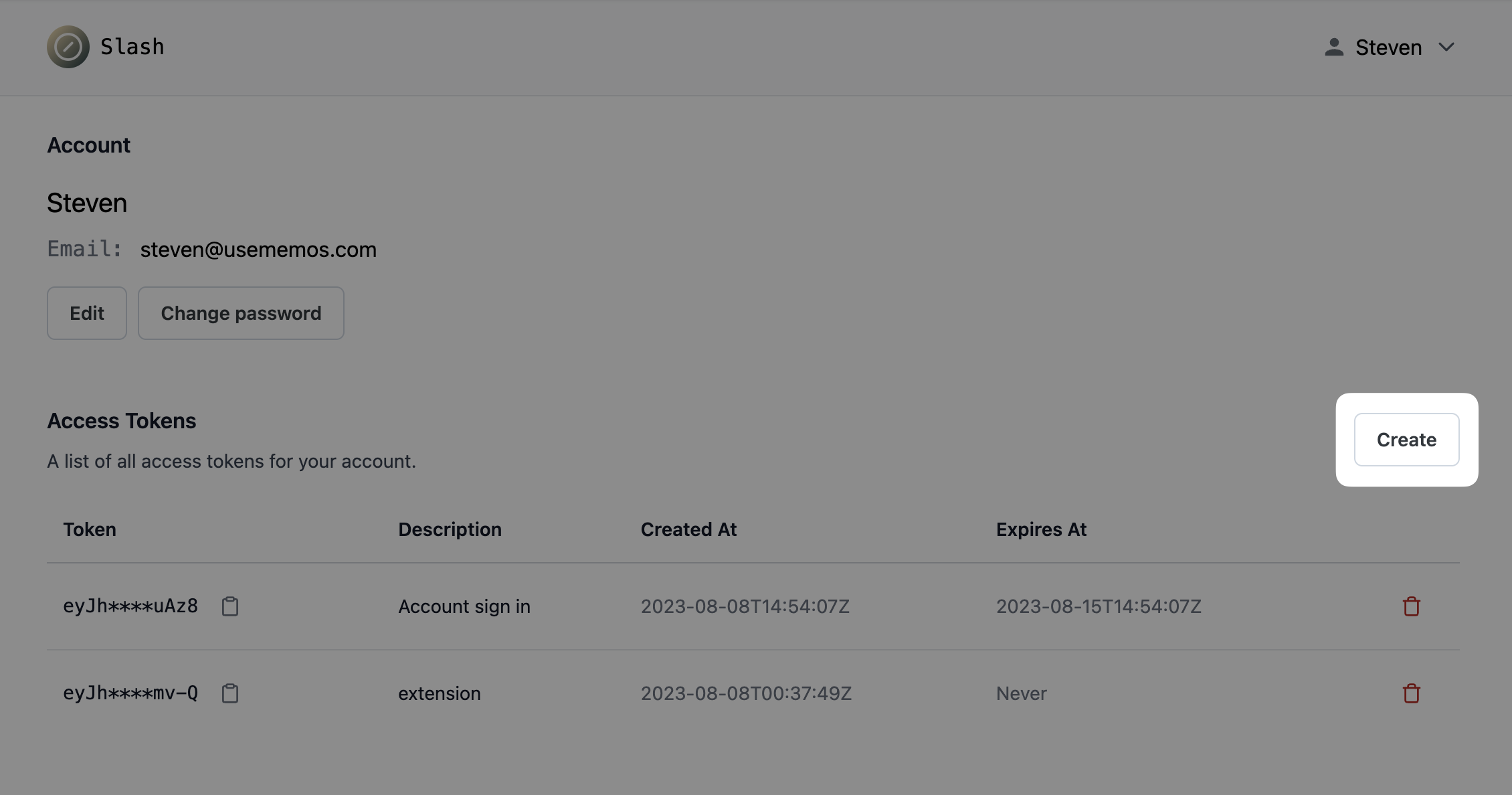Click the extension description cell
Image resolution: width=1512 pixels, height=795 pixels.
[x=440, y=693]
